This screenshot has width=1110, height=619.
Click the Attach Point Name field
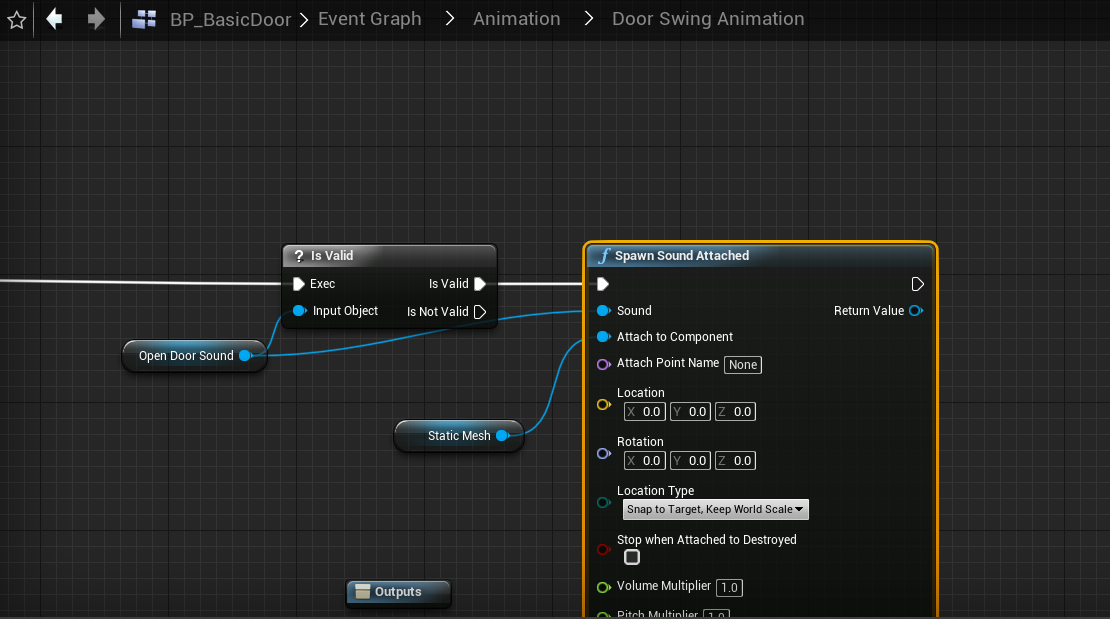[743, 365]
